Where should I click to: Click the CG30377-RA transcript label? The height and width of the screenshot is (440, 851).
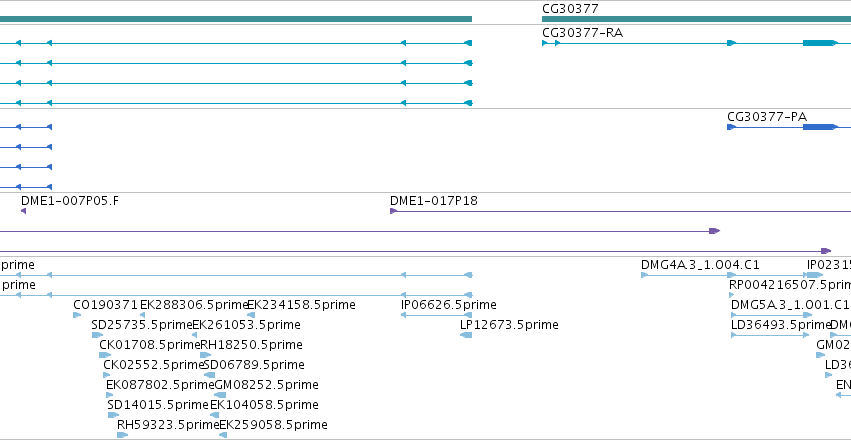[582, 33]
